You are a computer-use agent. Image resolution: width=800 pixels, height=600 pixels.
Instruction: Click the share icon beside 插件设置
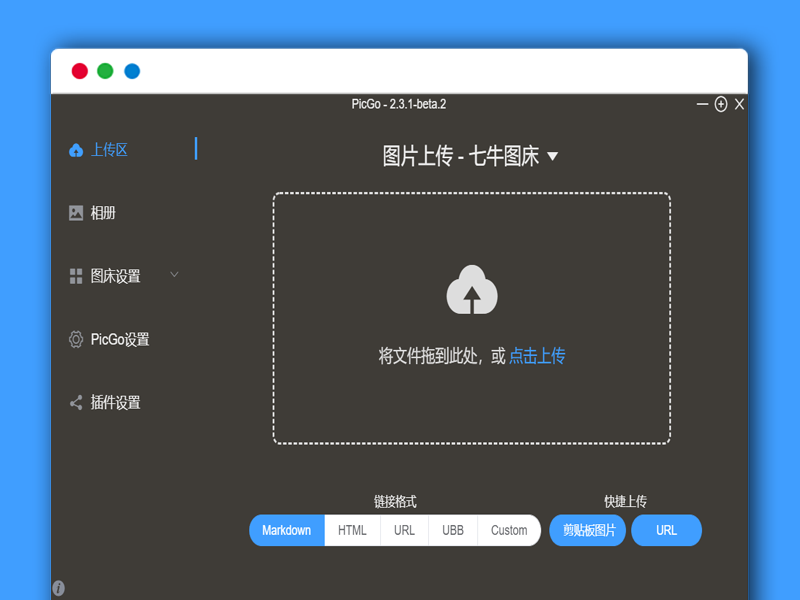[x=76, y=403]
